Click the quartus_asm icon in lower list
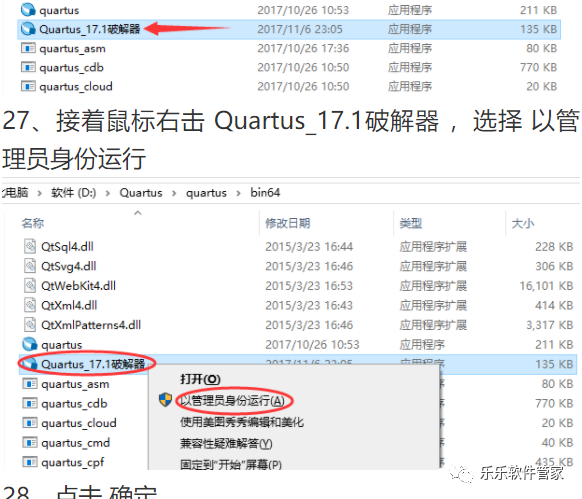 pos(30,384)
